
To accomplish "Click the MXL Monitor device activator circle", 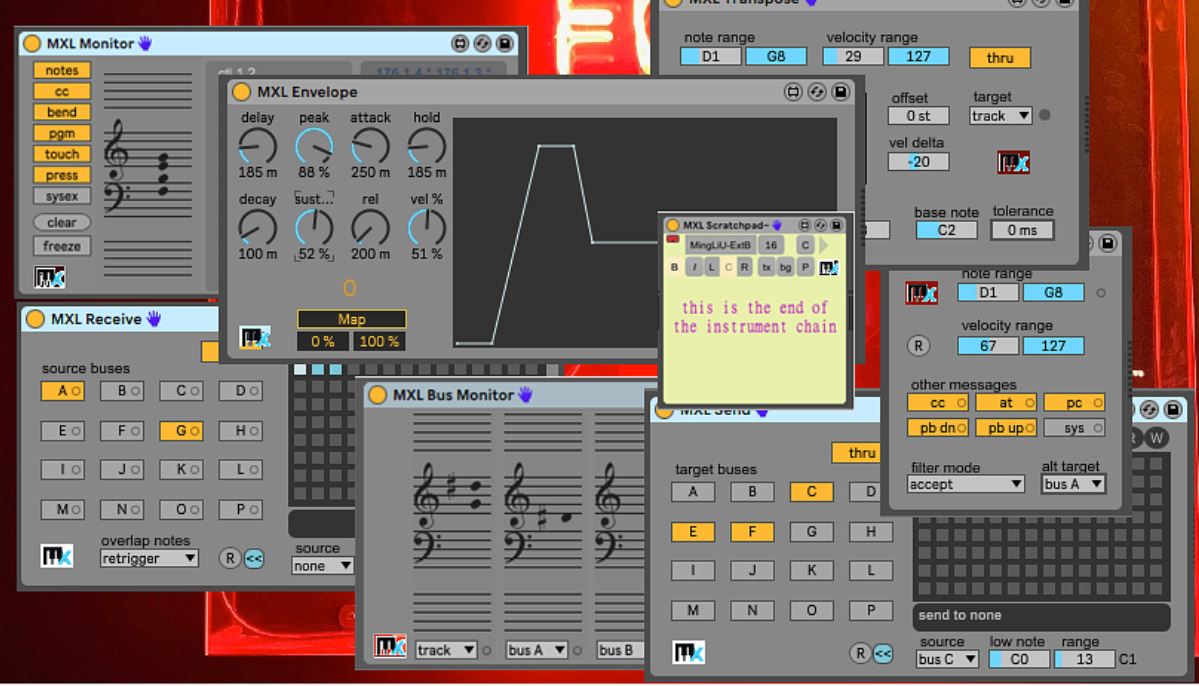I will pos(32,44).
